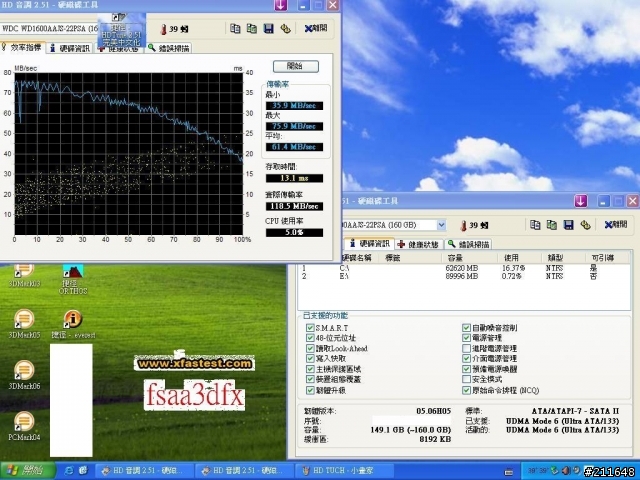Image resolution: width=640 pixels, height=480 pixels.
Task: Toggle the 原始命令排程 (NCQ) checkbox
Action: 466,390
